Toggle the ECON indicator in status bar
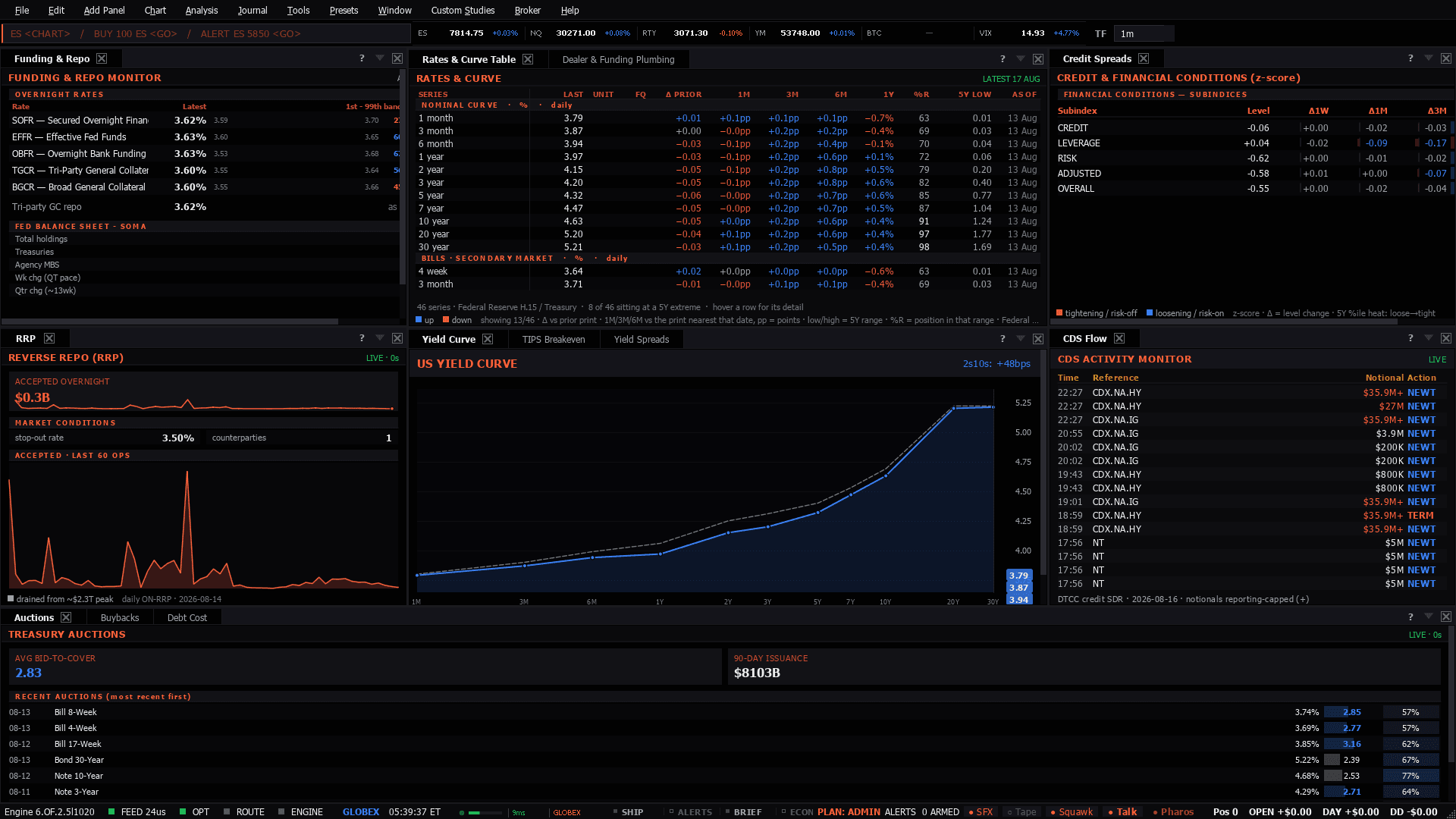Screen dimensions: 1456x819 [797, 811]
